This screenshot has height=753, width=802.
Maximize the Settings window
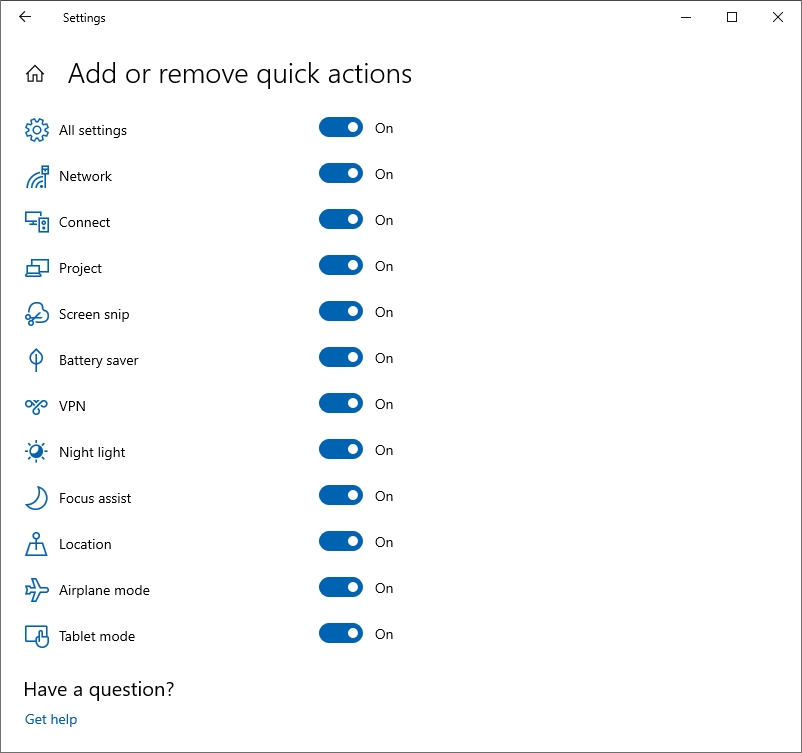pyautogui.click(x=732, y=17)
